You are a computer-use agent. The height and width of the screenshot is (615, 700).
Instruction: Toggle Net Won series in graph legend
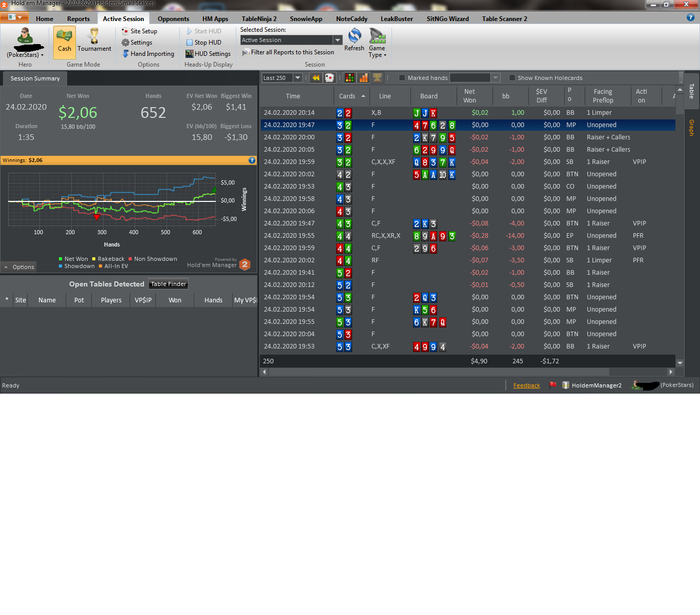pos(73,259)
